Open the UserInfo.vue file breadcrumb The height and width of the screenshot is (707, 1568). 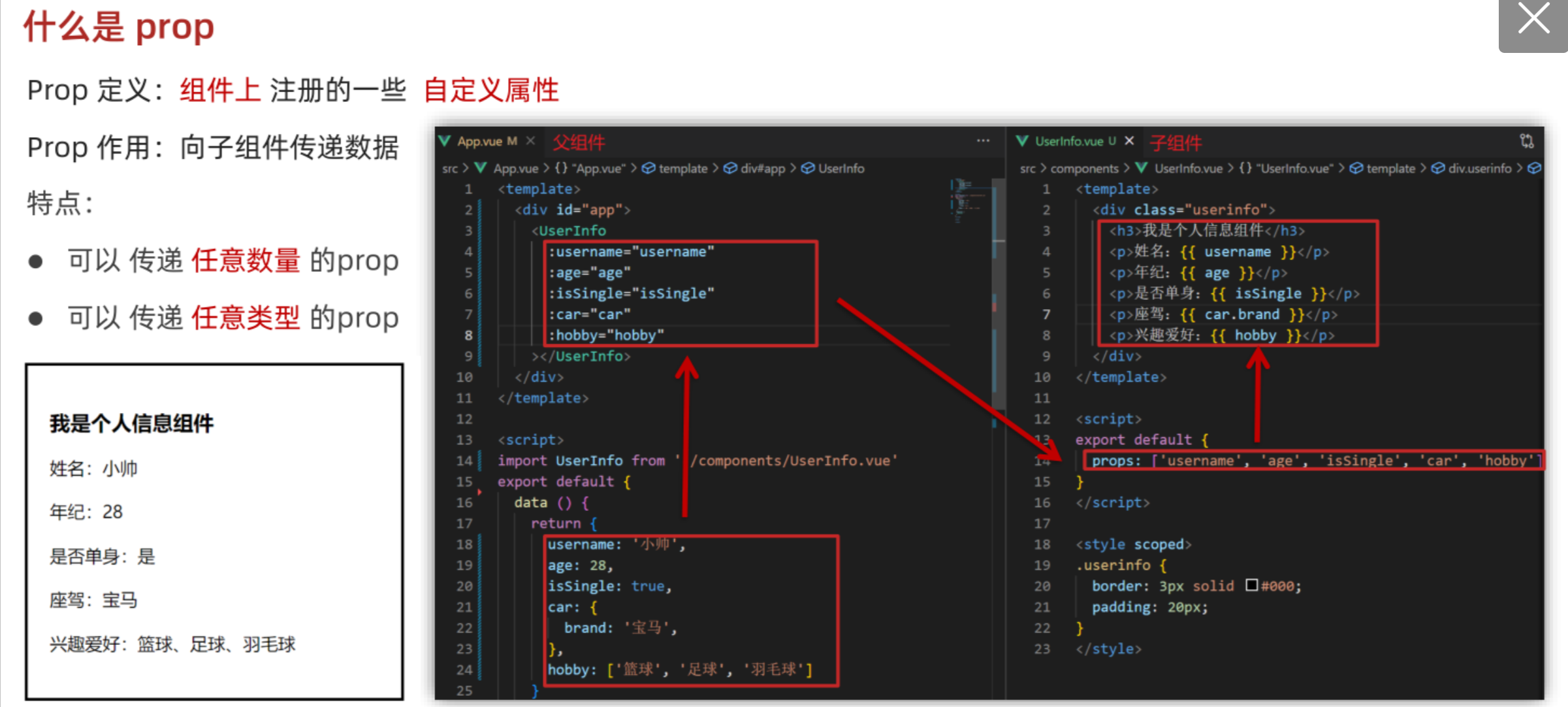(x=1188, y=169)
